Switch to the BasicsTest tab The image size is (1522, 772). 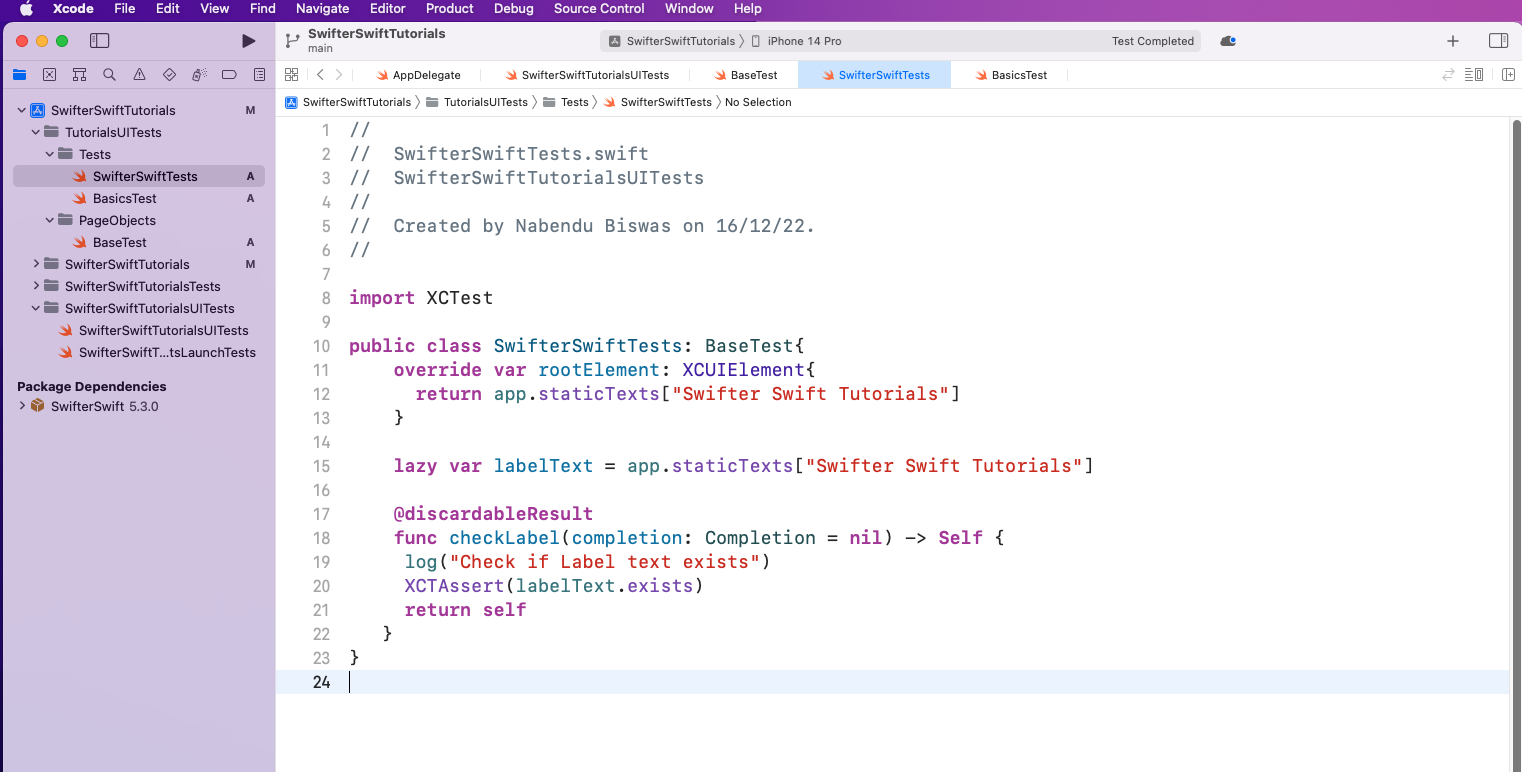1010,75
